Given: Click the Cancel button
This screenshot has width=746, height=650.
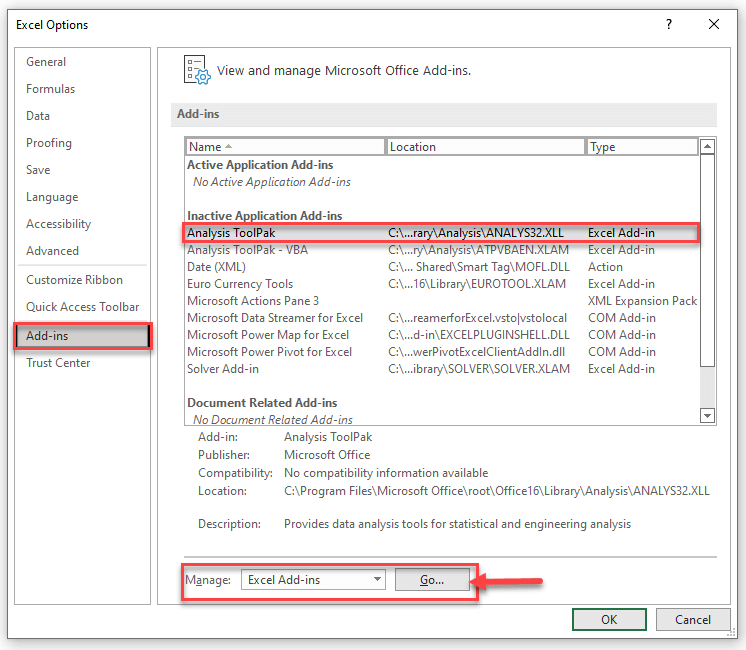Looking at the screenshot, I should click(x=693, y=620).
